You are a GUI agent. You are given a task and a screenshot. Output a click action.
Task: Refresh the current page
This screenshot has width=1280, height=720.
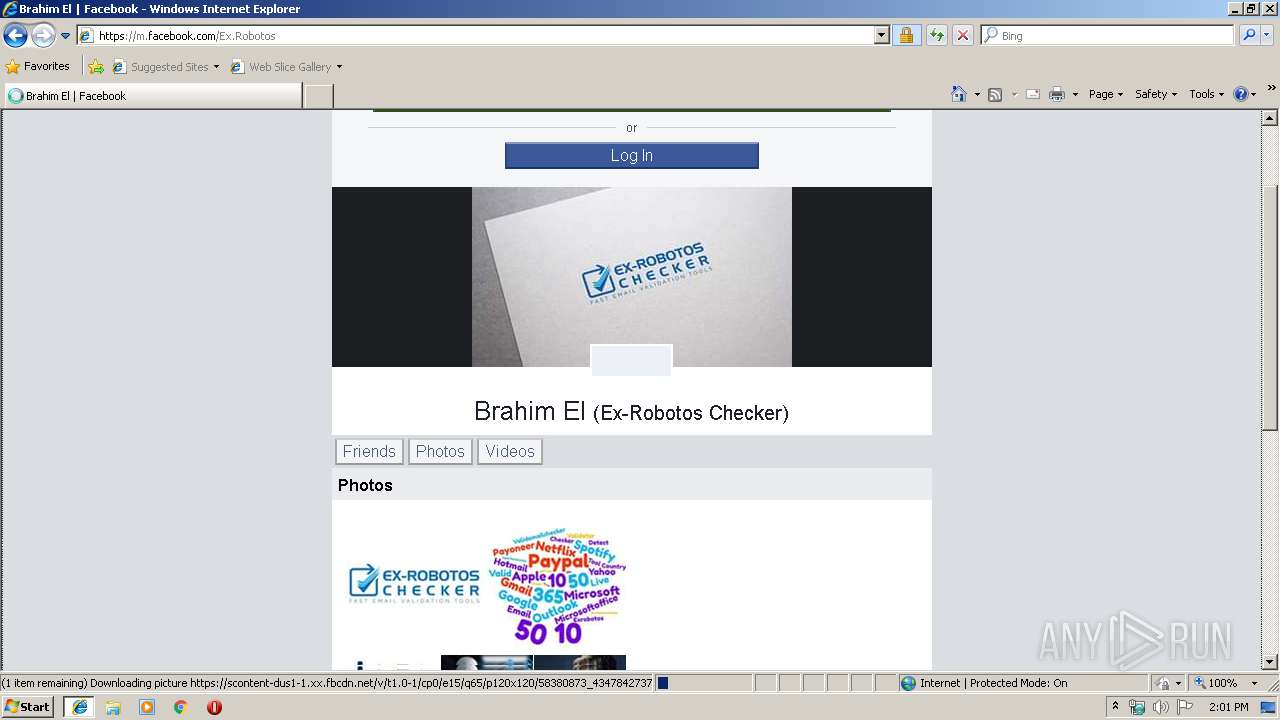937,35
